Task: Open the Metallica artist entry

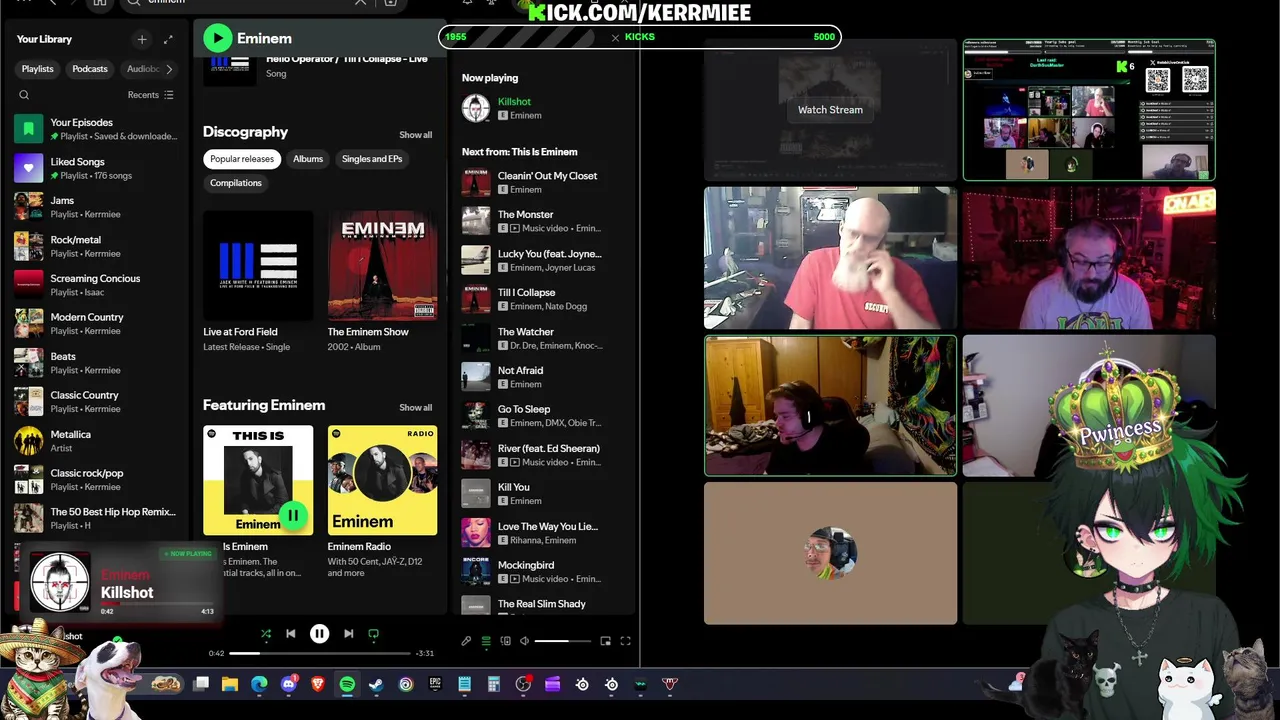Action: [x=96, y=440]
